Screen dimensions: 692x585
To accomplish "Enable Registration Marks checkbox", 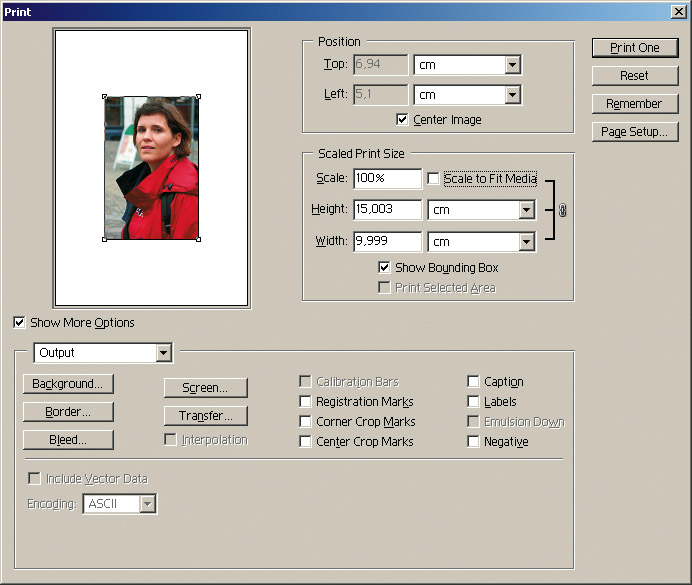I will (x=305, y=401).
